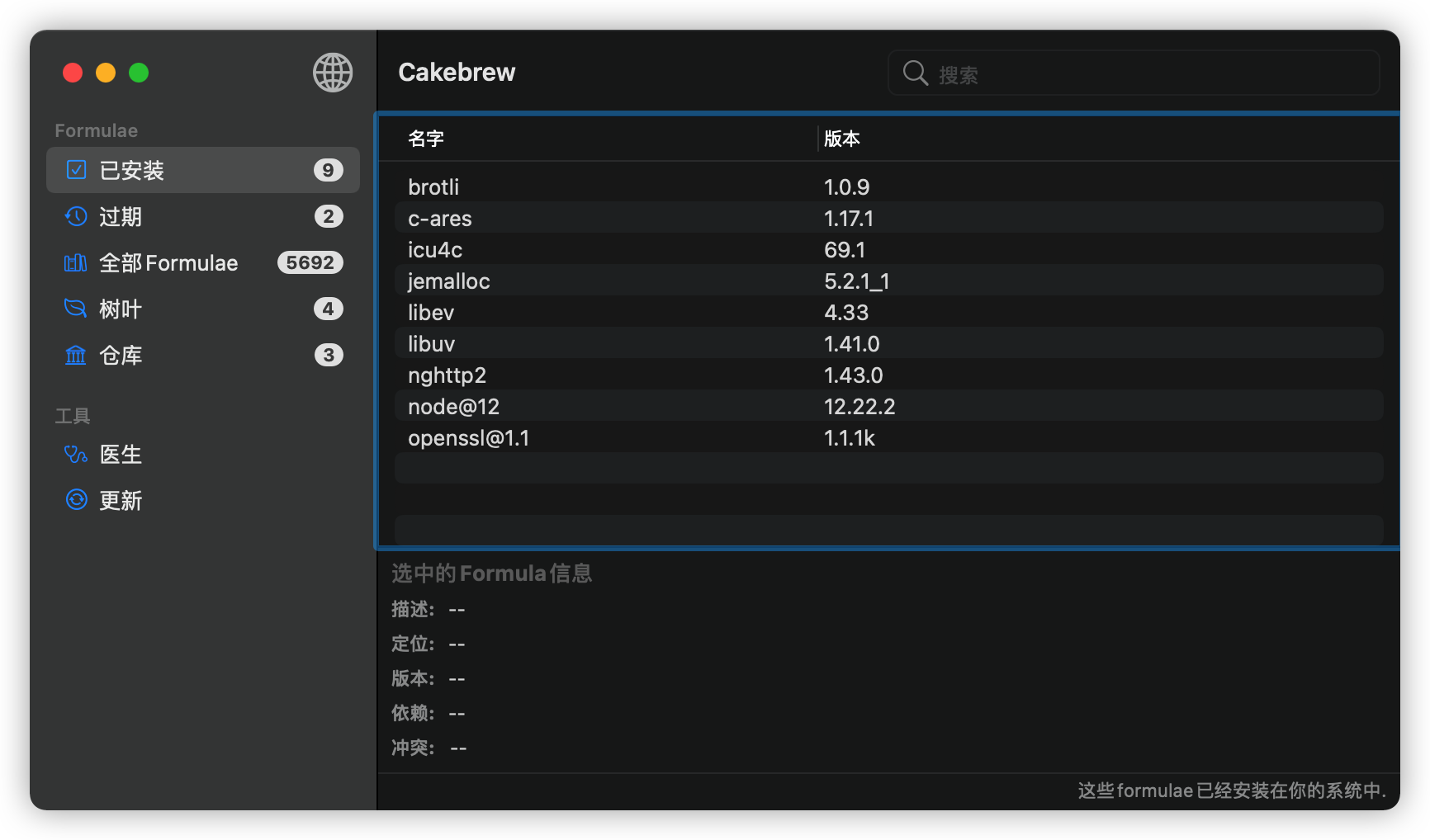This screenshot has width=1430, height=840.
Task: Click the 9 badge on 已安装
Action: (328, 170)
